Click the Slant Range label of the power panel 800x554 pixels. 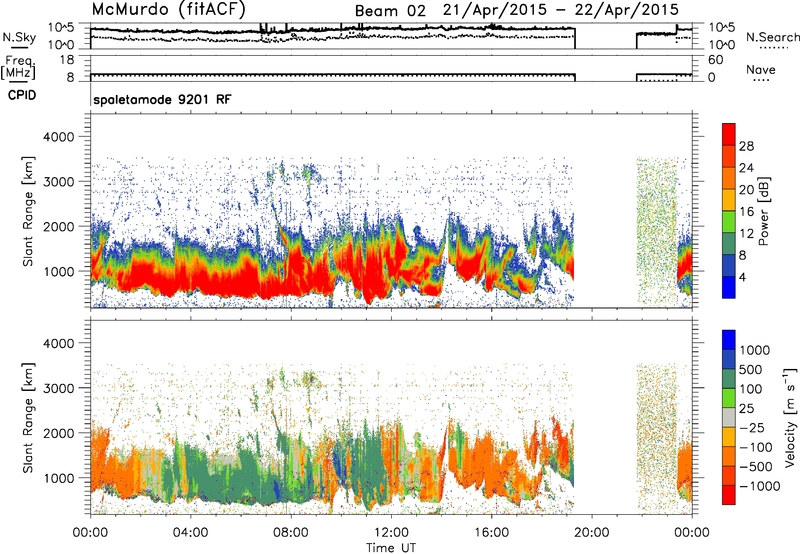[x=28, y=211]
